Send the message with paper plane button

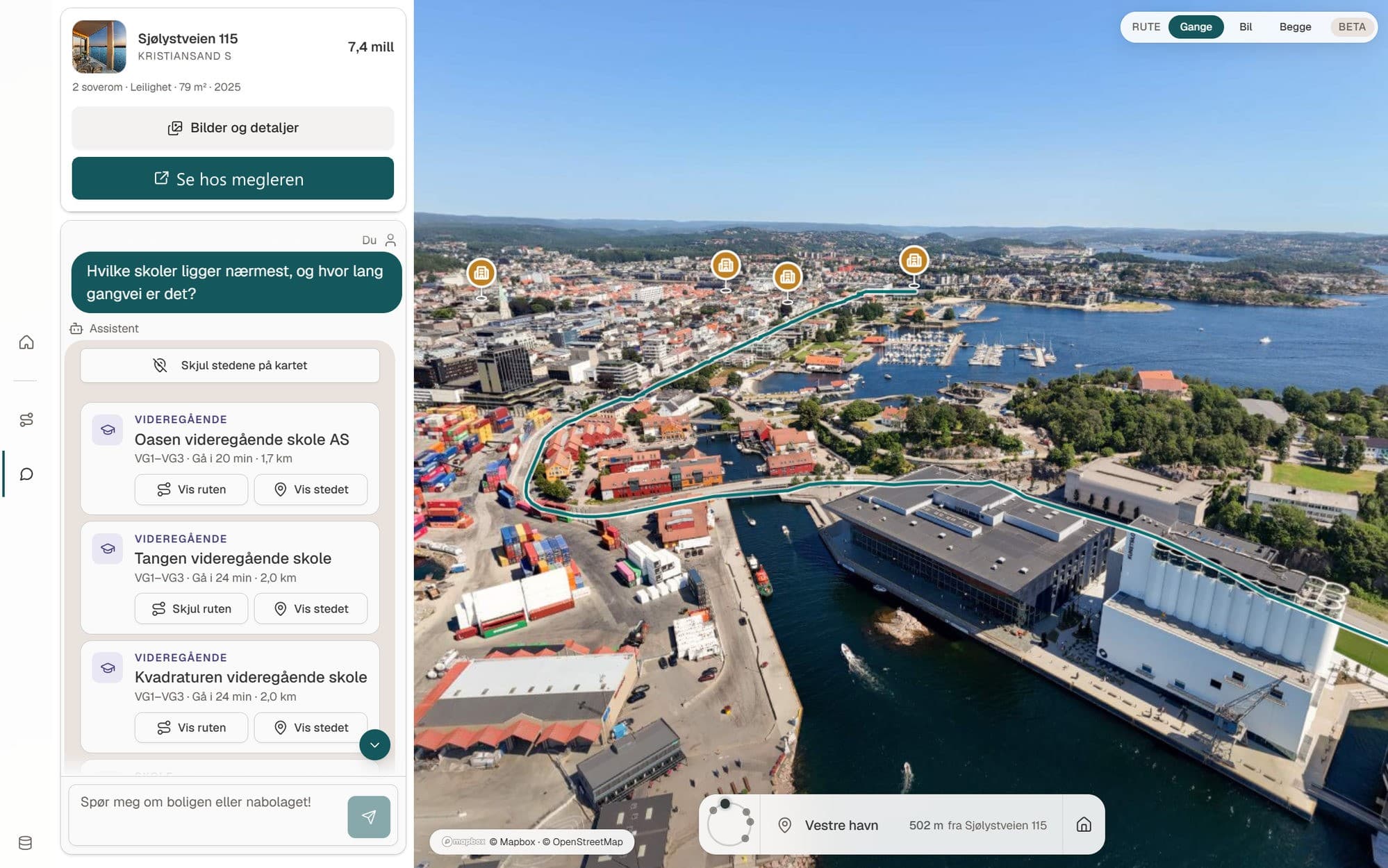[369, 817]
